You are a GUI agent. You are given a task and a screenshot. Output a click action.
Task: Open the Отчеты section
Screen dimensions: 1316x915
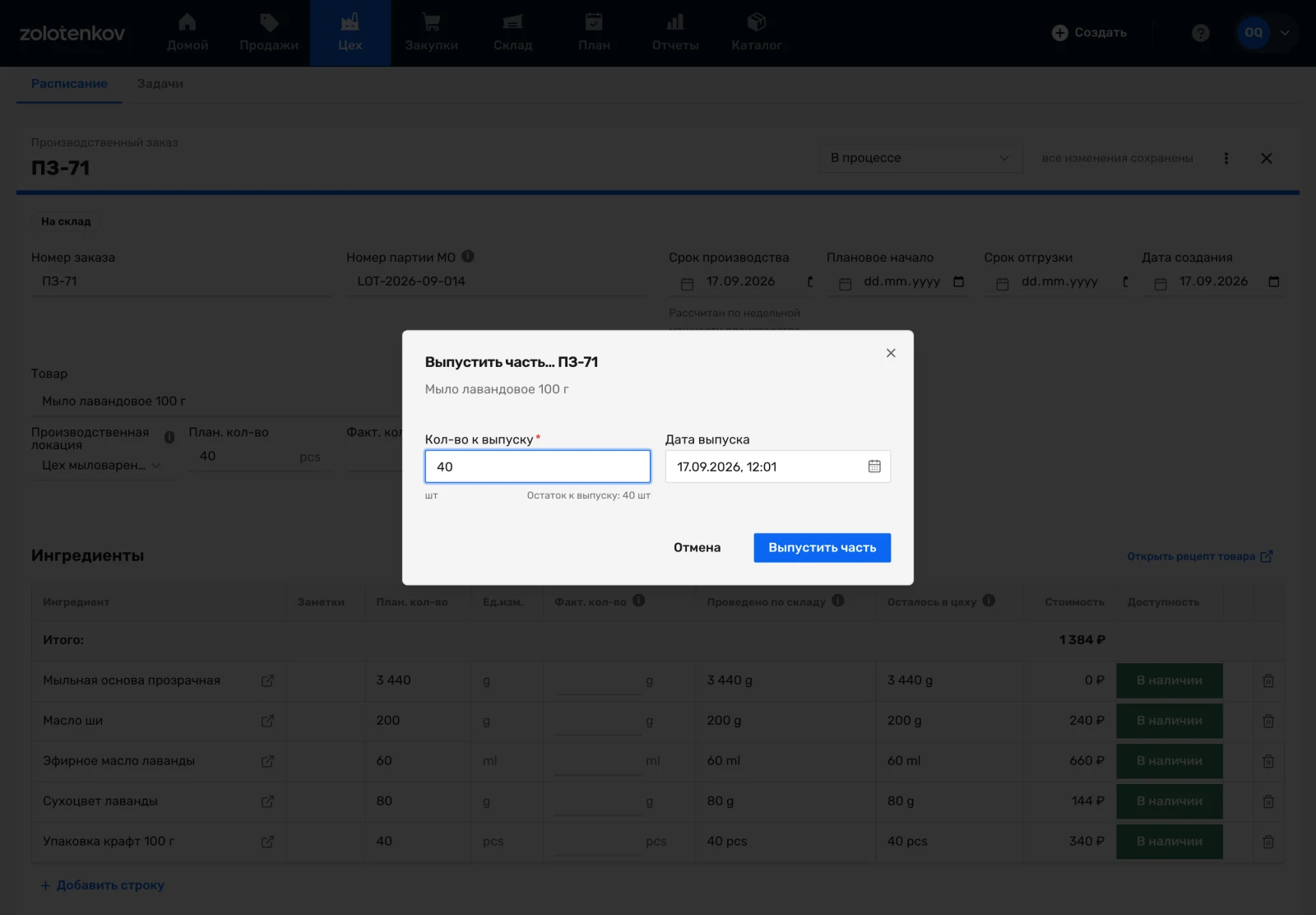point(675,33)
